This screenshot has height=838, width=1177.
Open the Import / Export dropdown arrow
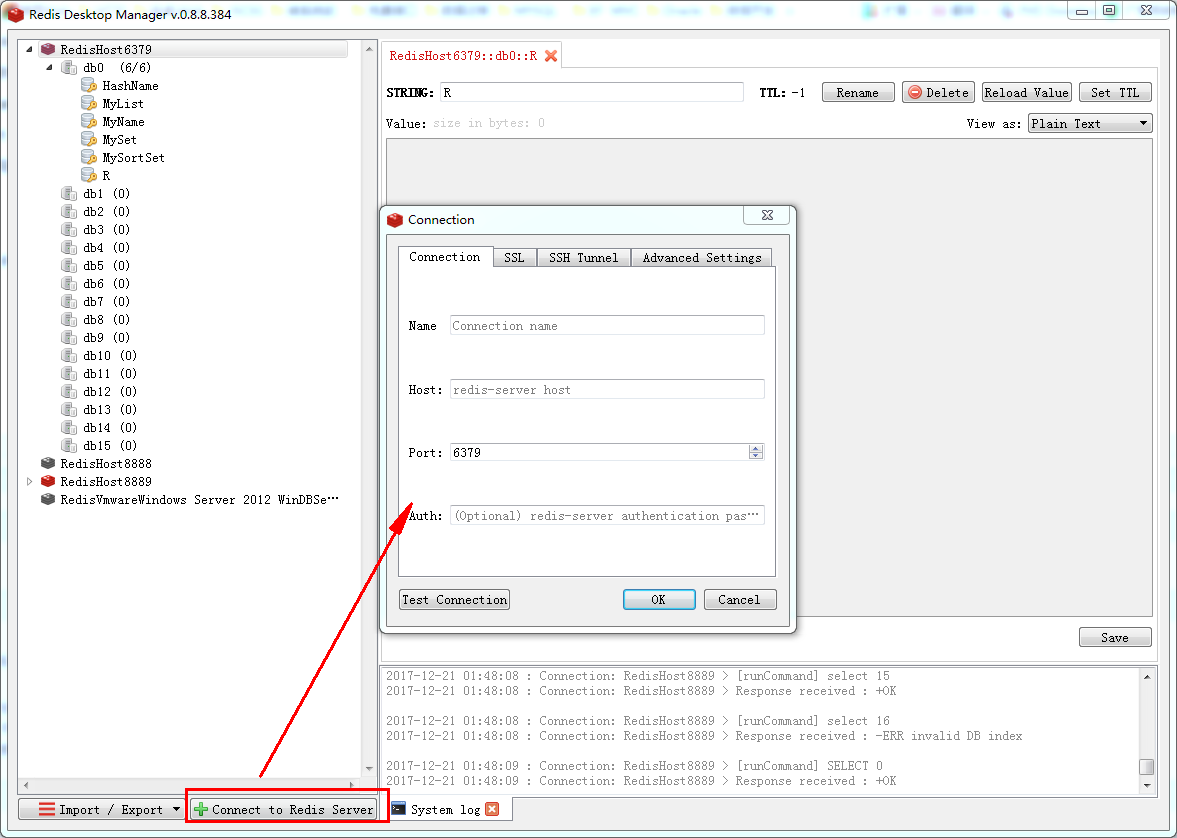point(176,809)
